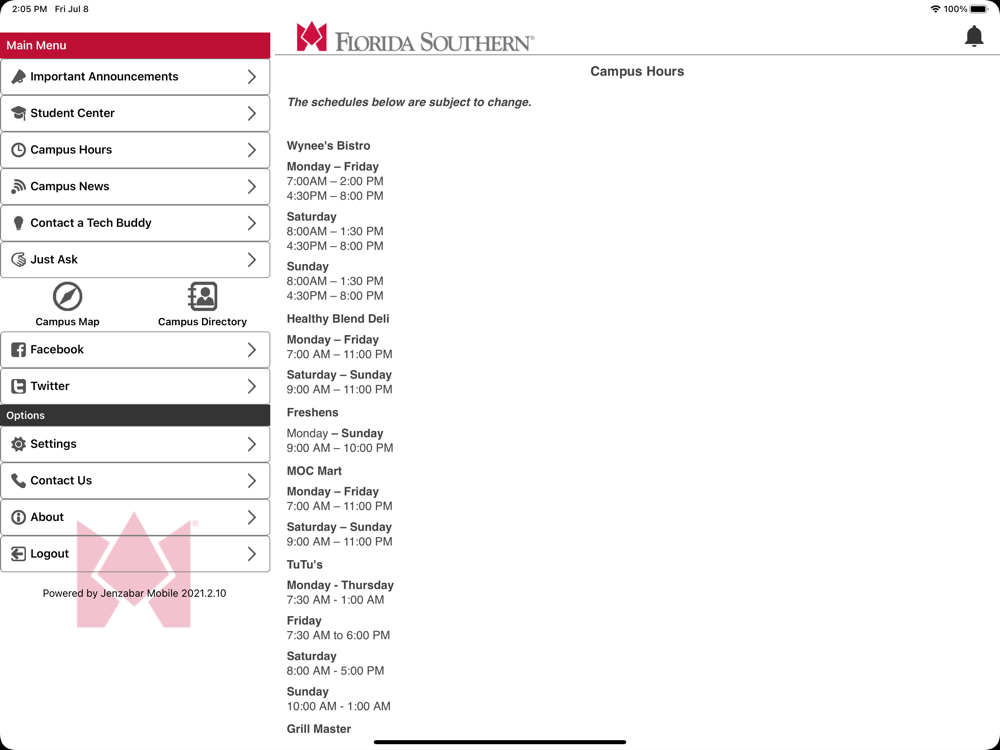The height and width of the screenshot is (750, 1000).
Task: Click the Logout row chevron arrow
Action: click(x=252, y=554)
